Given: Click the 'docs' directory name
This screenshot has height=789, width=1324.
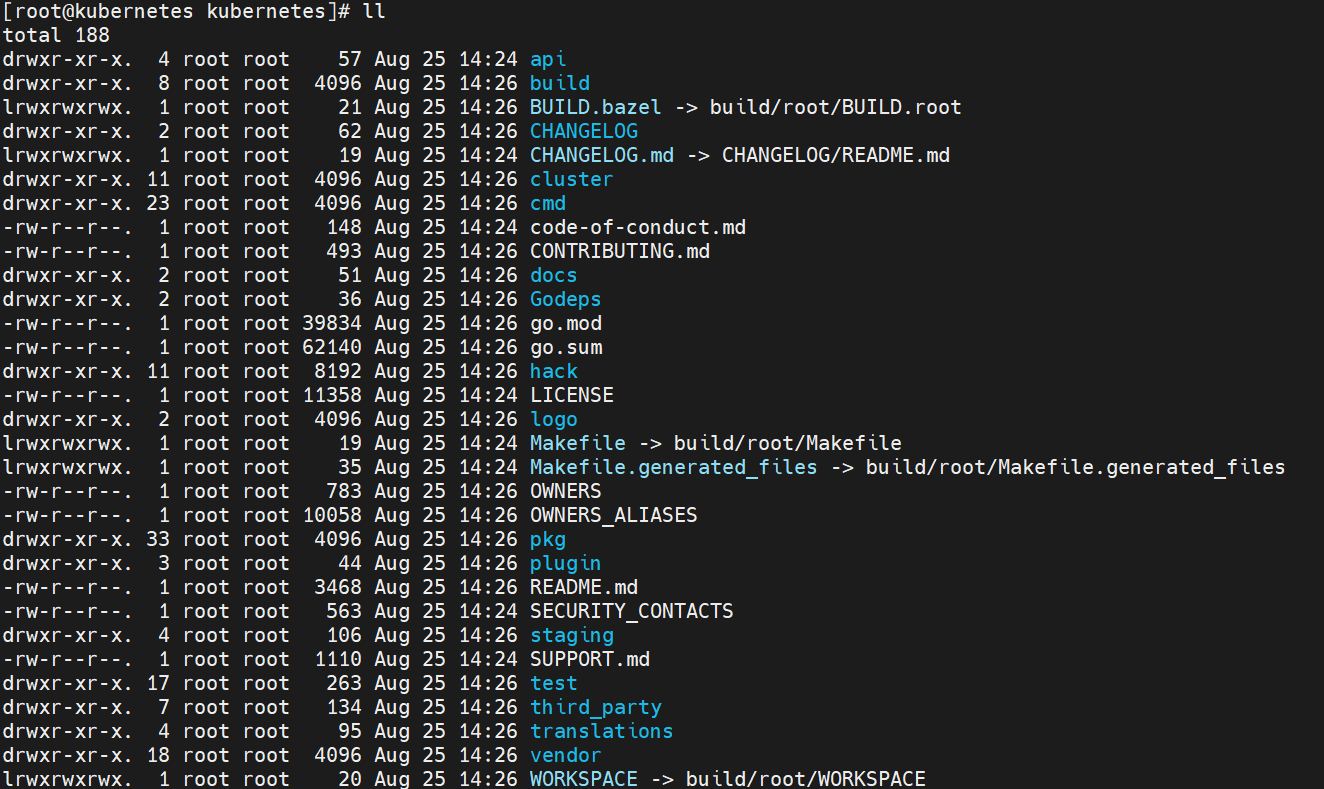Looking at the screenshot, I should [554, 275].
